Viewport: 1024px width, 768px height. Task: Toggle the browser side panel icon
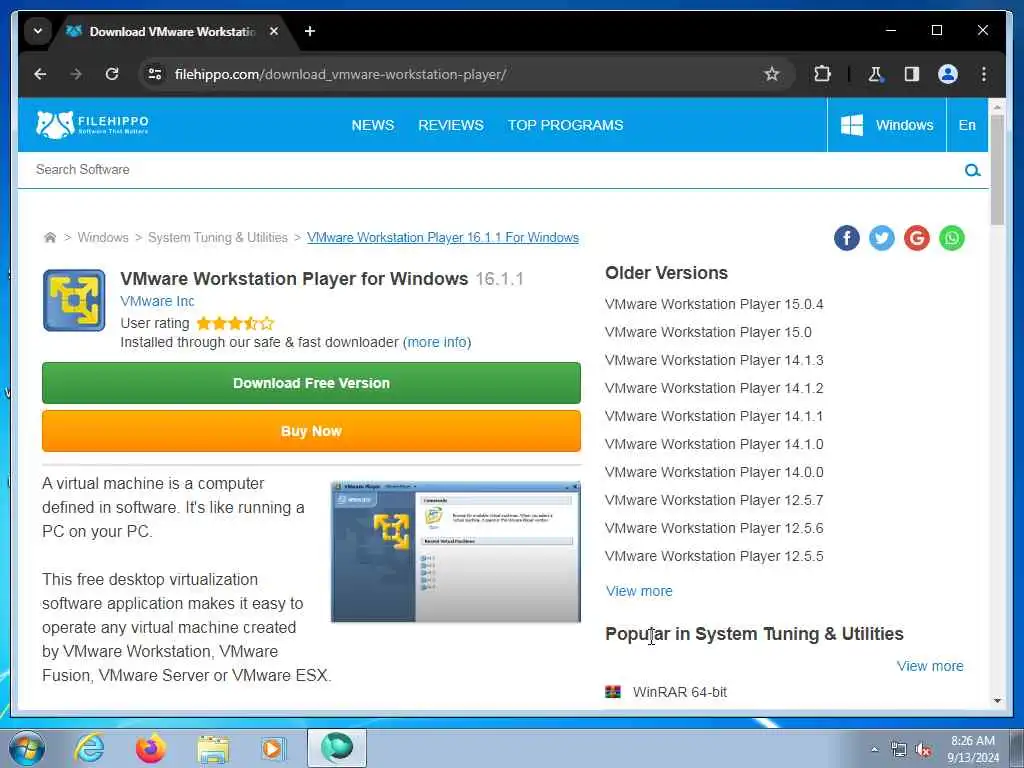coord(912,74)
